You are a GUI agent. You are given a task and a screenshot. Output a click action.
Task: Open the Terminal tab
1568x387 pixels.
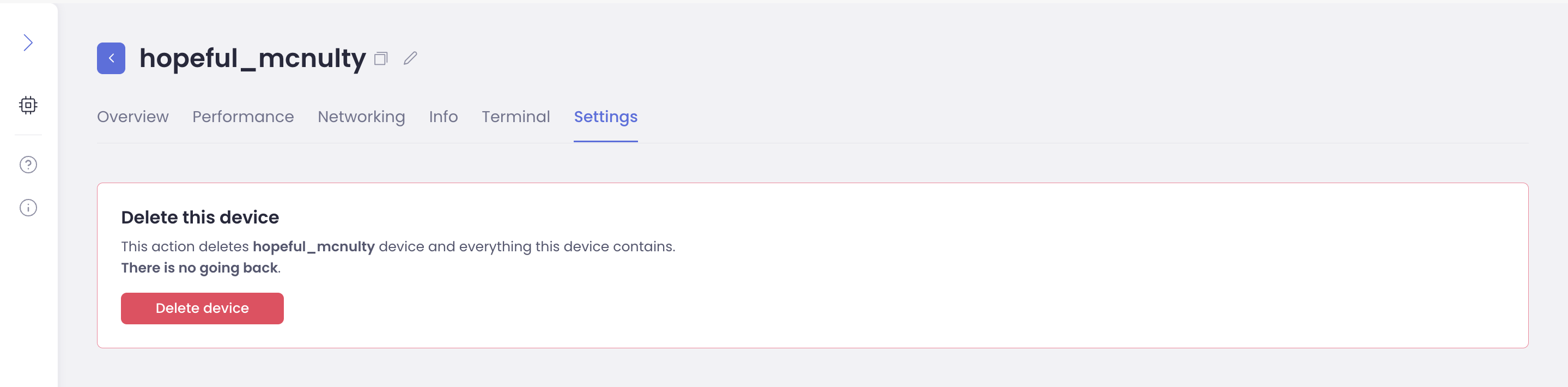click(515, 117)
